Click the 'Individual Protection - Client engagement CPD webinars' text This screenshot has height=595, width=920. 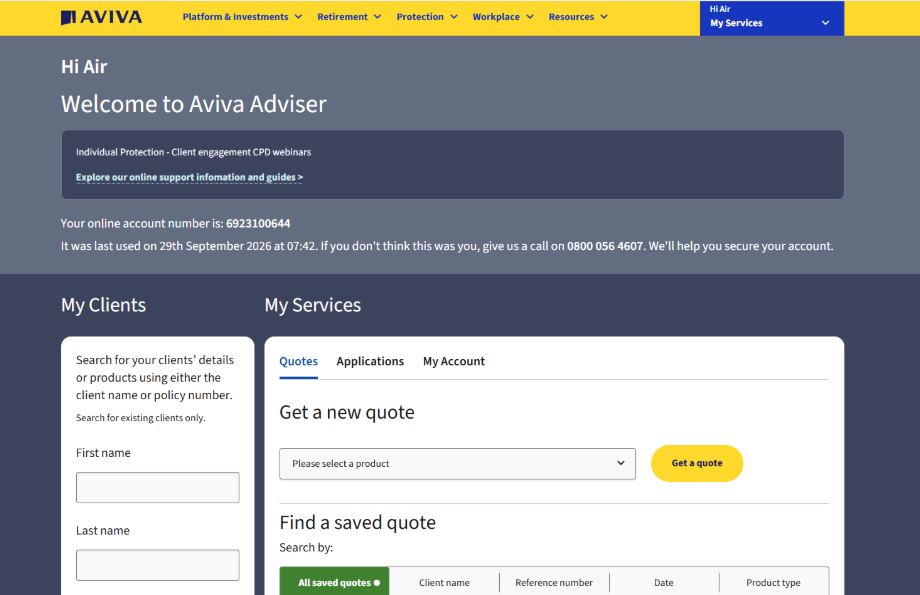coord(194,152)
